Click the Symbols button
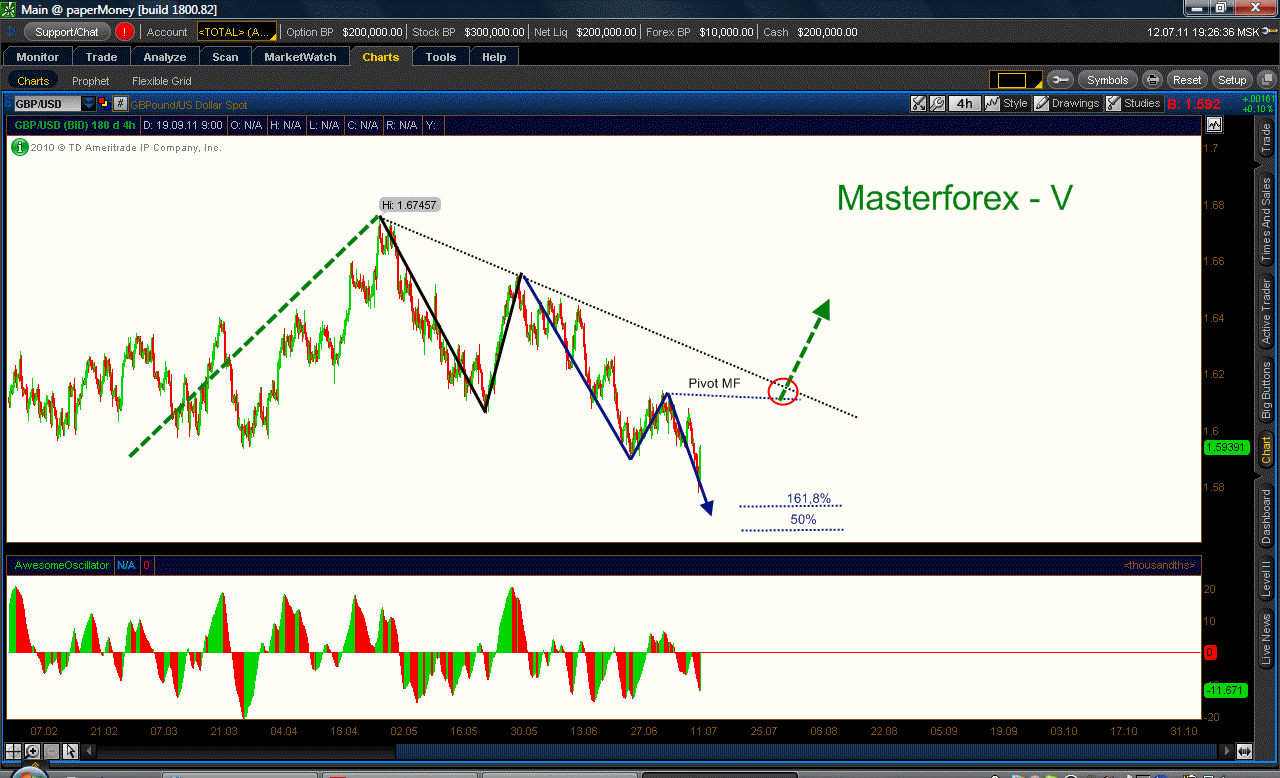1280x778 pixels. [x=1107, y=80]
